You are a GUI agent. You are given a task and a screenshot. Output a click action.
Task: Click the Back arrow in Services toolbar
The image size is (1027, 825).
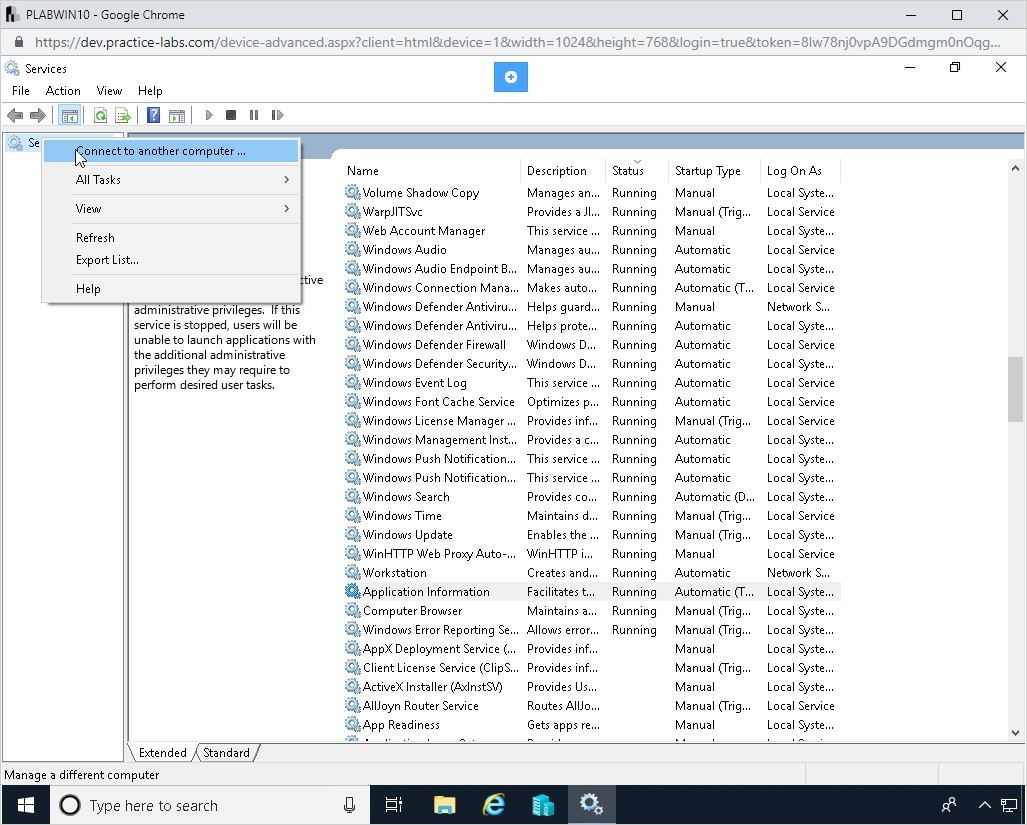pos(15,115)
